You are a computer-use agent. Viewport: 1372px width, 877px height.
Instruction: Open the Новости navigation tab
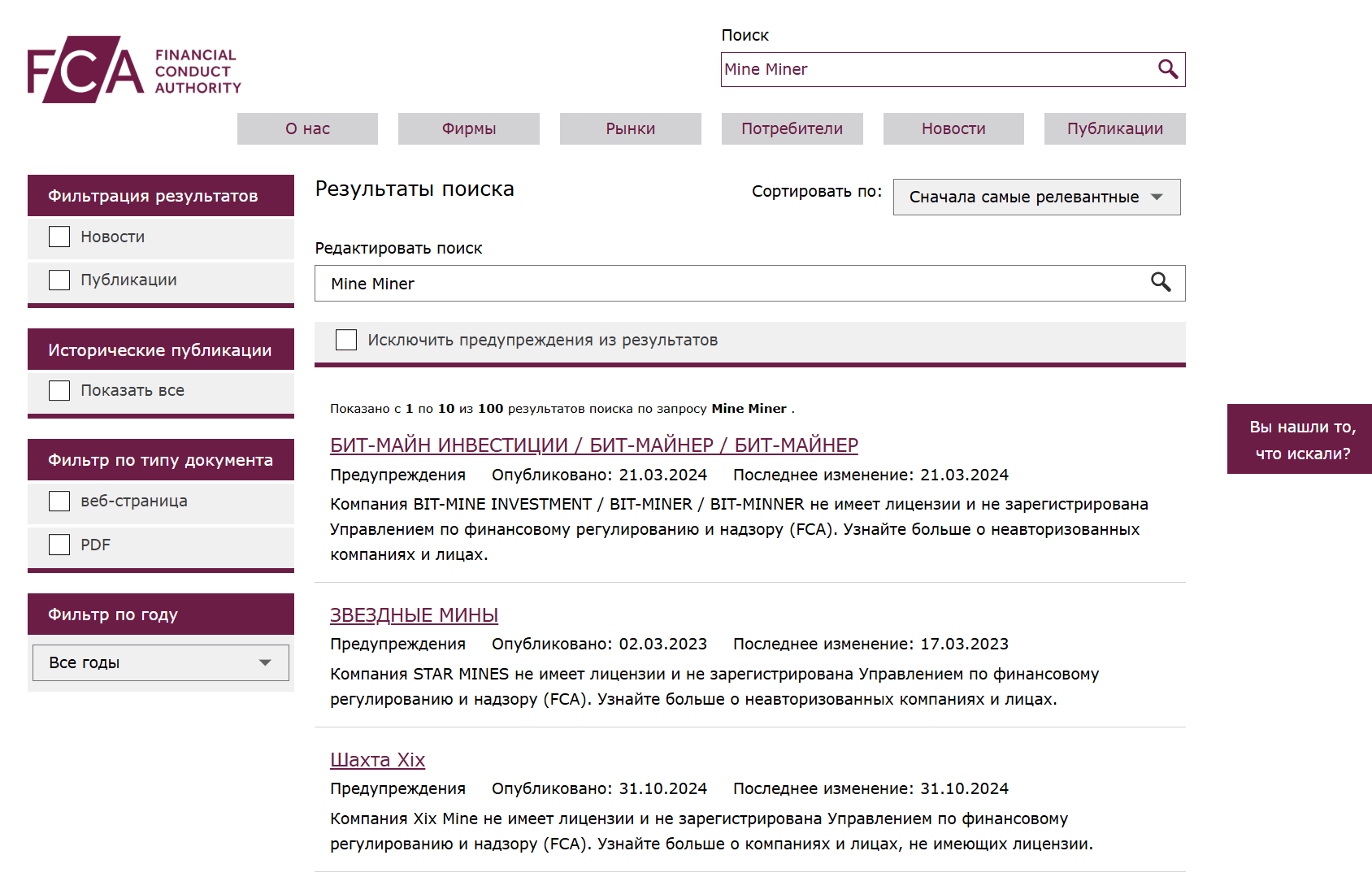tap(953, 128)
